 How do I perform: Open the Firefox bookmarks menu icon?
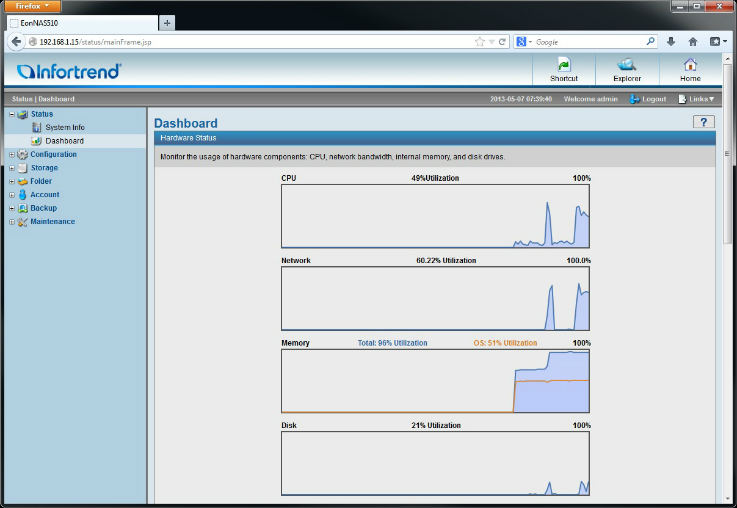(718, 41)
